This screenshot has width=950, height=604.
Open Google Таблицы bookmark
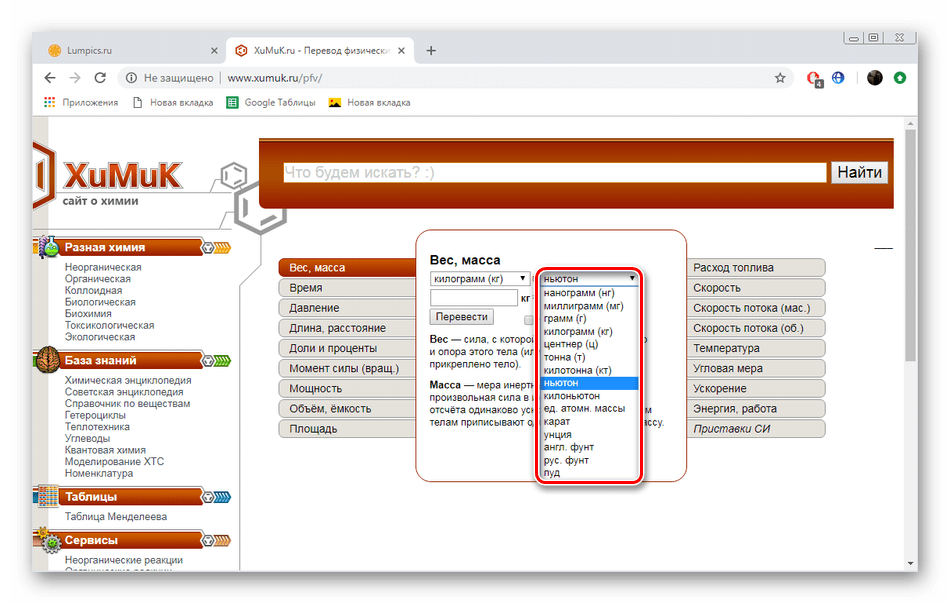pyautogui.click(x=271, y=102)
